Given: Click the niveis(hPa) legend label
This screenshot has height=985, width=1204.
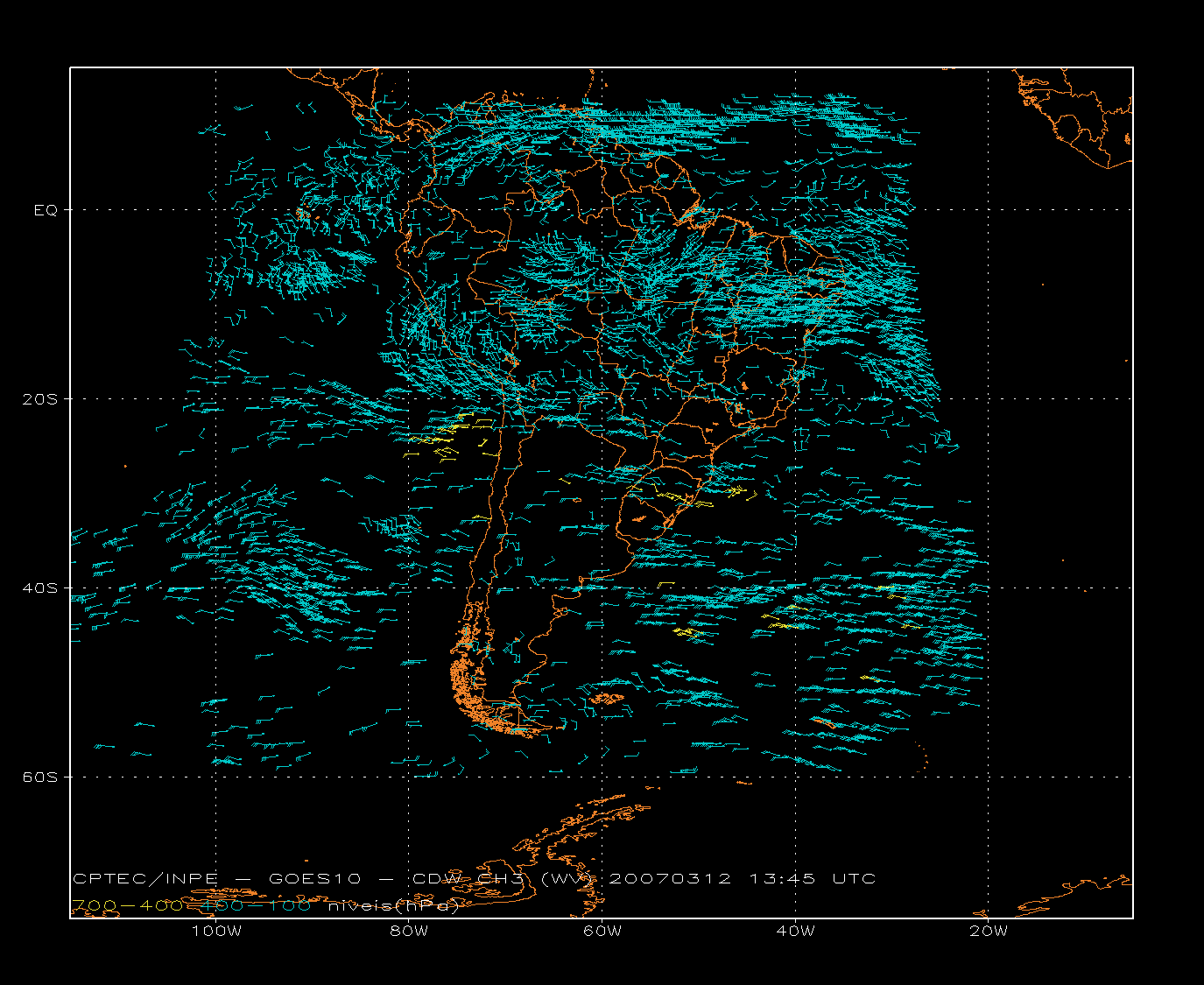Looking at the screenshot, I should [393, 905].
